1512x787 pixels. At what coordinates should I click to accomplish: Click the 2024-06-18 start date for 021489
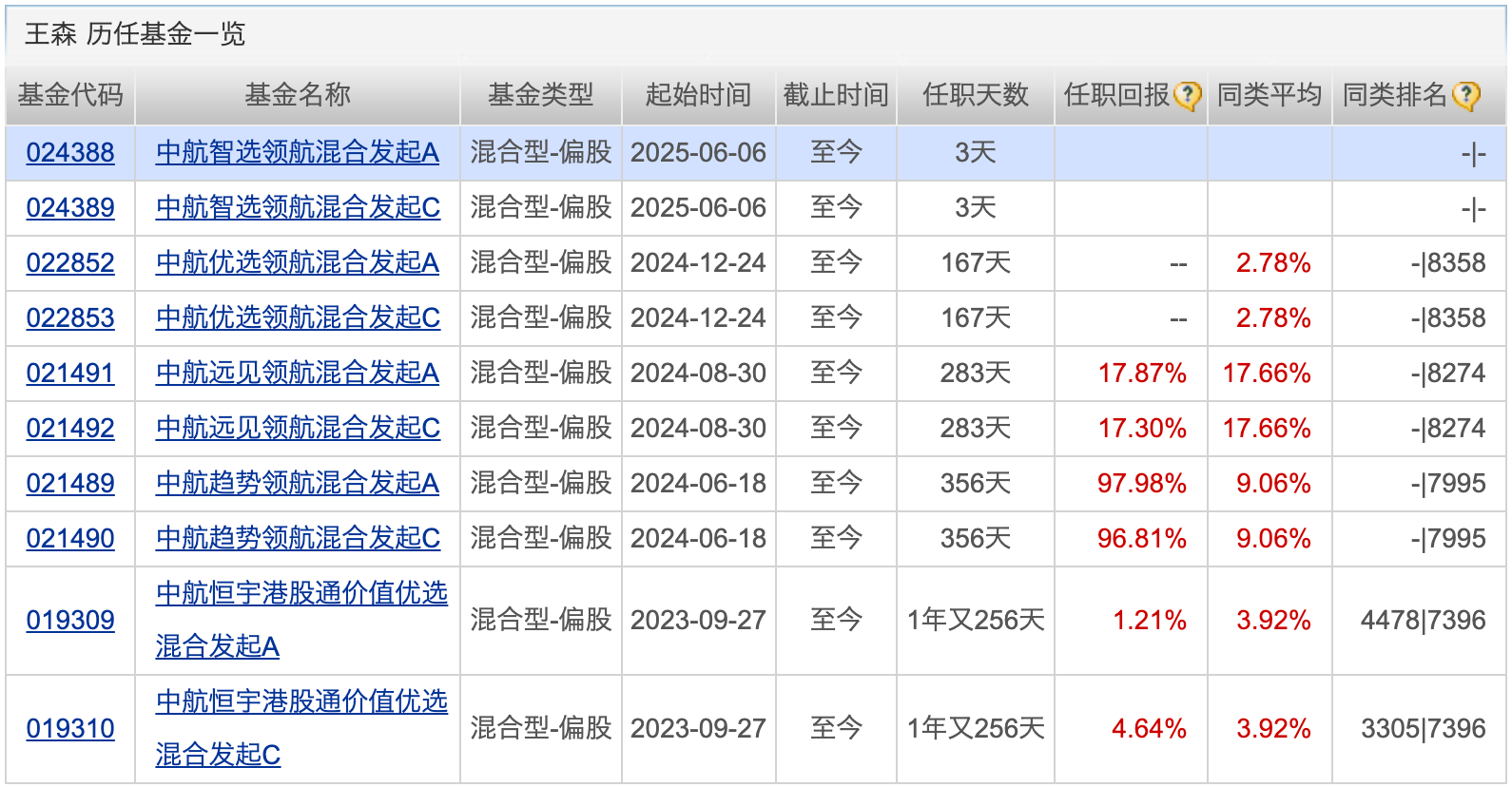698,483
